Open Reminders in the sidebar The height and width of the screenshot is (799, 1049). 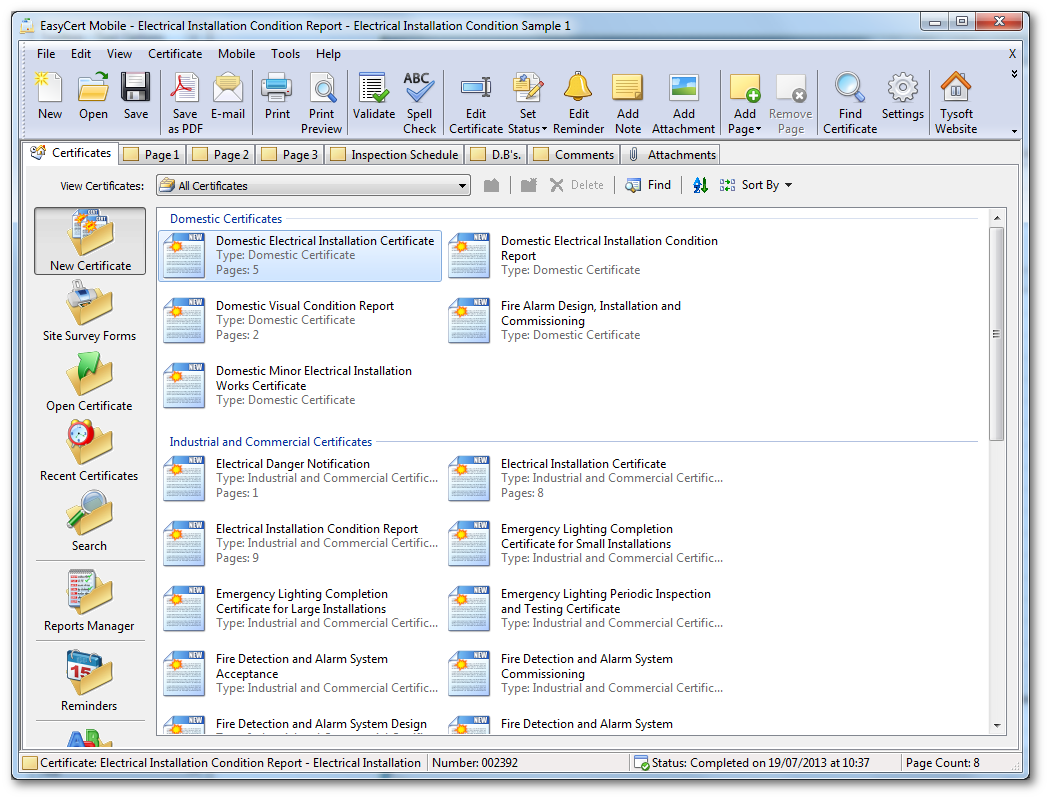[x=90, y=681]
